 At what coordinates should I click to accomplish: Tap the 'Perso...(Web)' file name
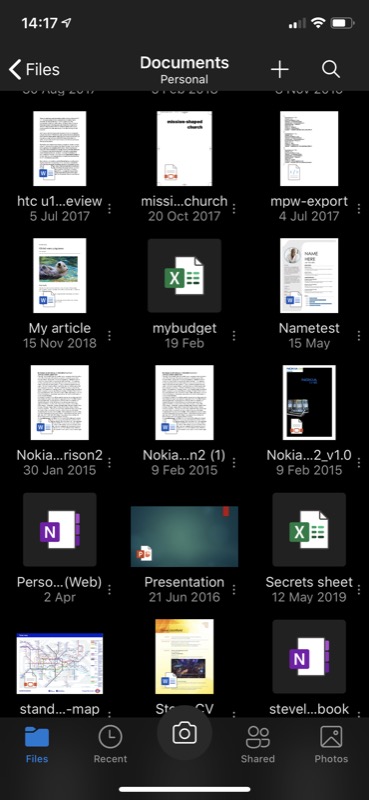point(60,582)
